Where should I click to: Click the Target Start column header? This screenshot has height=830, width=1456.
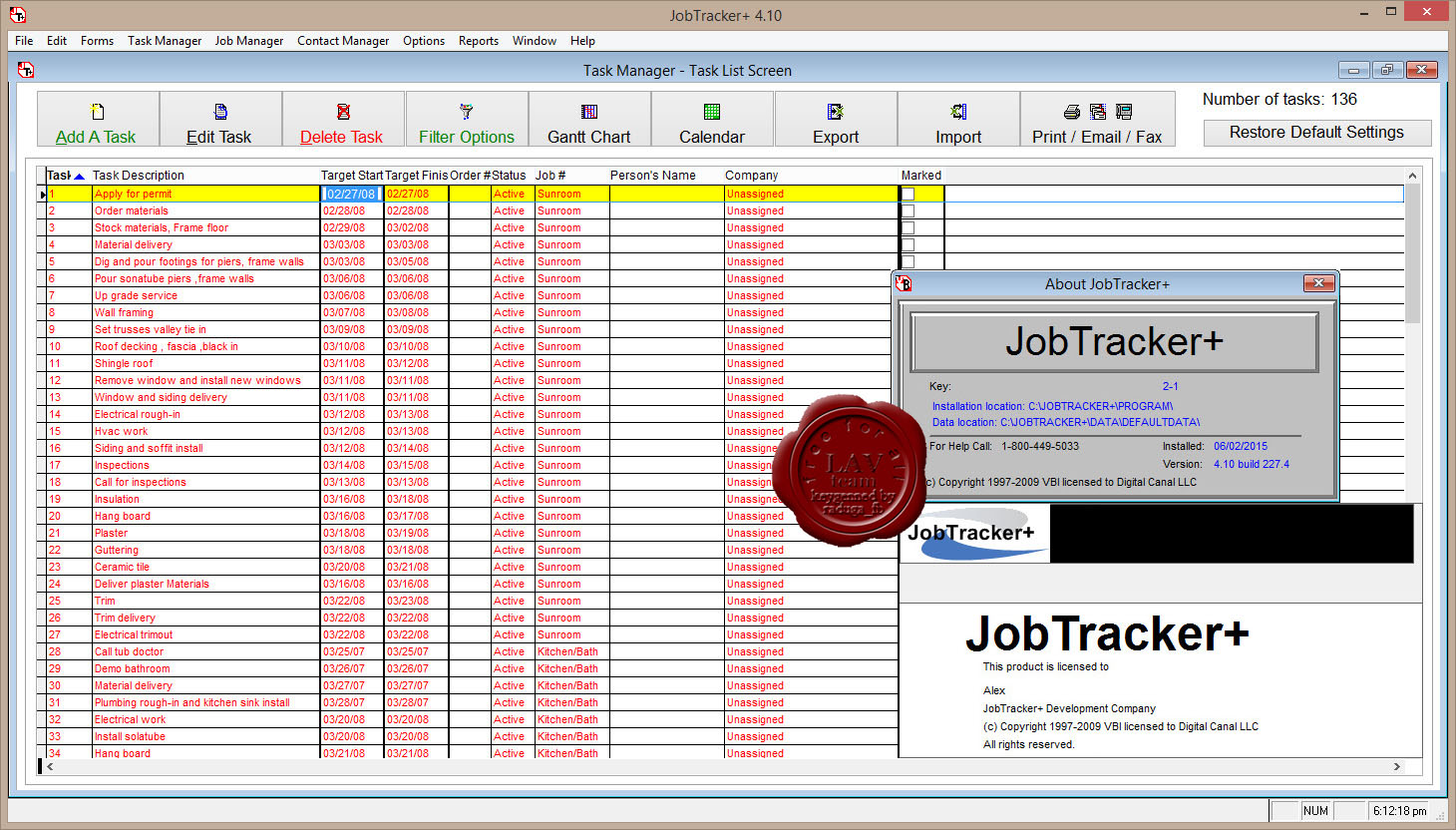click(x=351, y=176)
